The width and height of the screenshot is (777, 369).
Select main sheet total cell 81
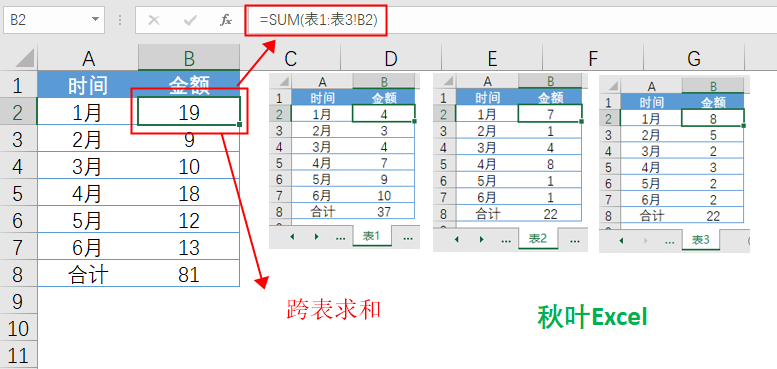189,273
